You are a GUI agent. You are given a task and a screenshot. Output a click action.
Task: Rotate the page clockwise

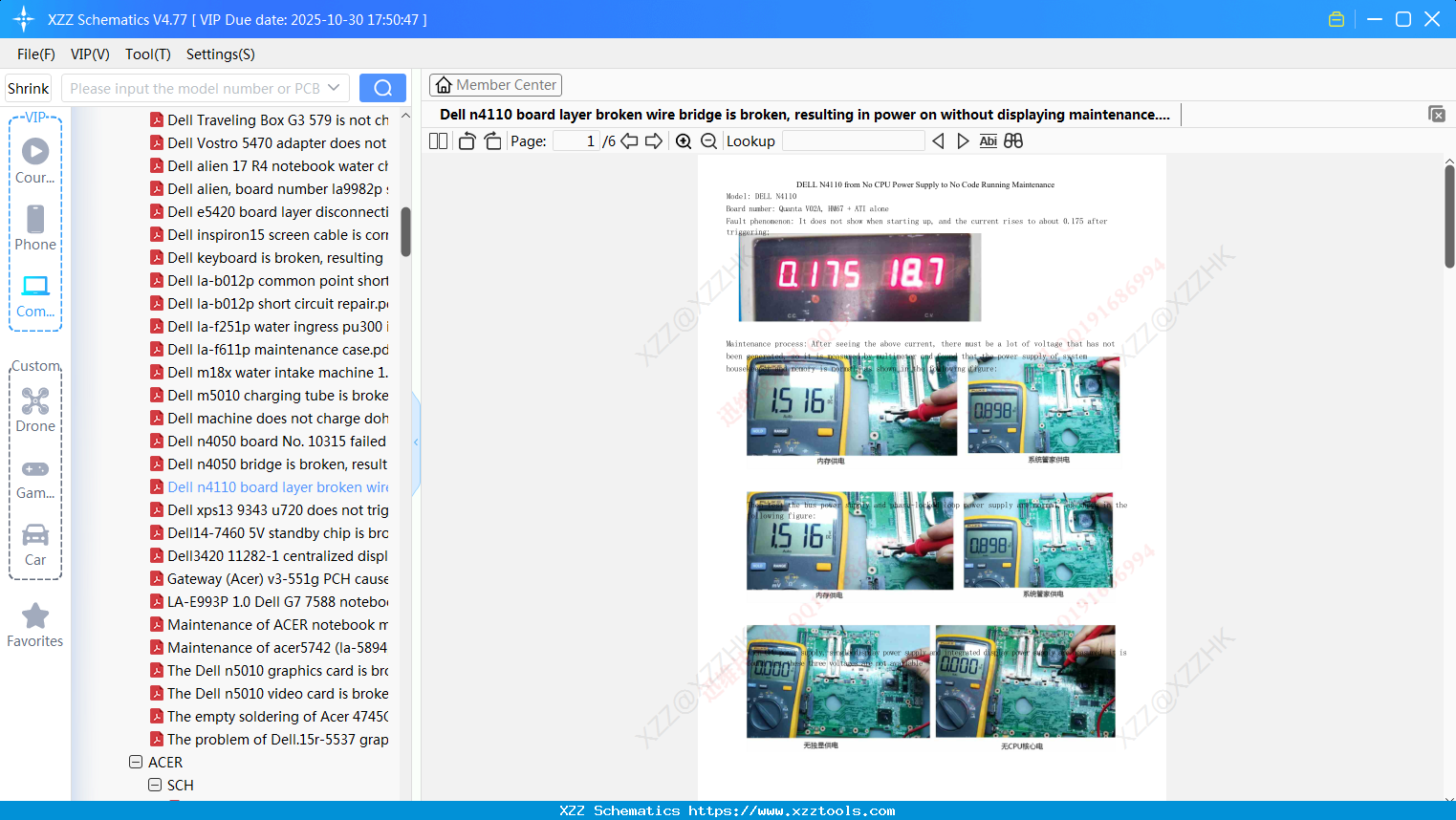(x=492, y=140)
